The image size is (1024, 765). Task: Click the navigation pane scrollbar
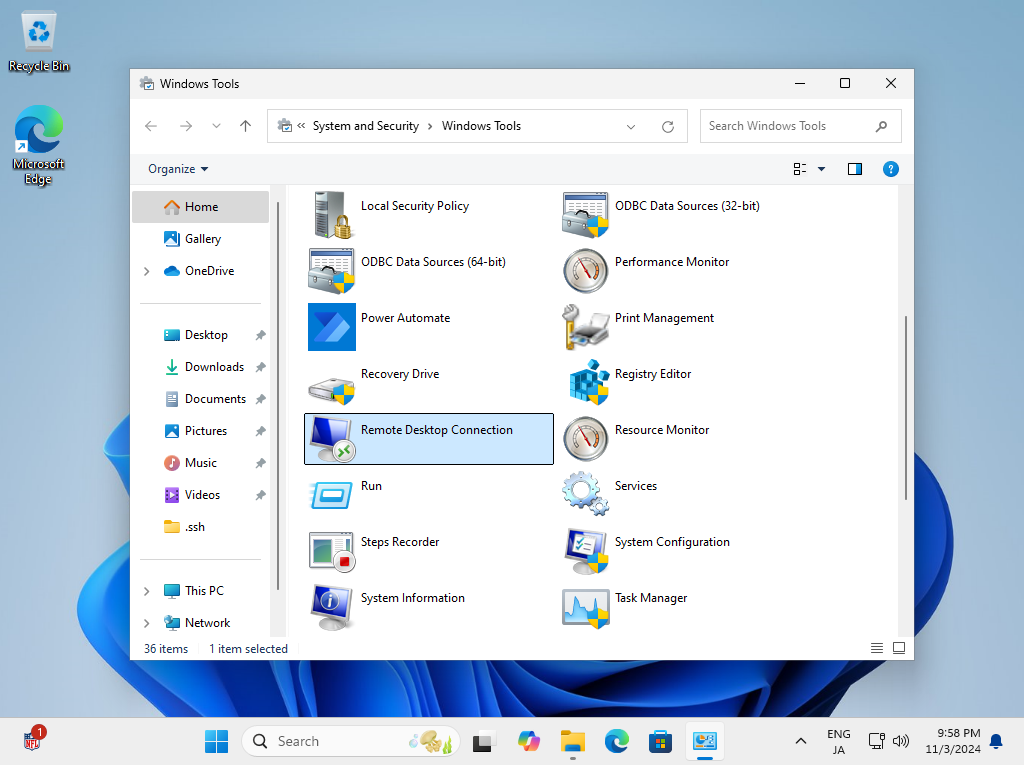[278, 396]
